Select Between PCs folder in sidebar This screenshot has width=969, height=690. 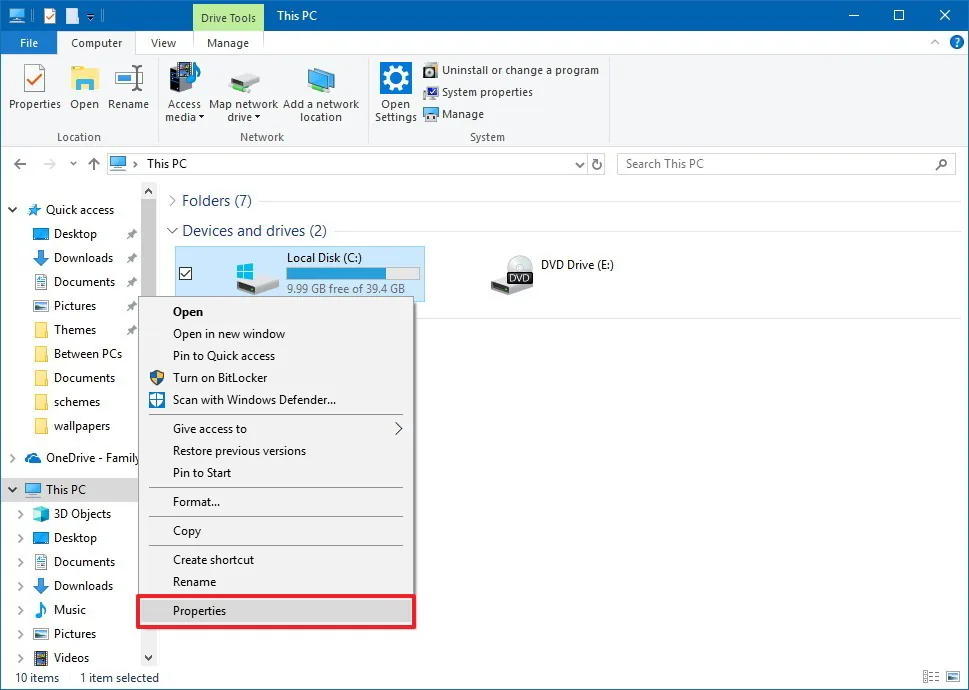pyautogui.click(x=88, y=354)
